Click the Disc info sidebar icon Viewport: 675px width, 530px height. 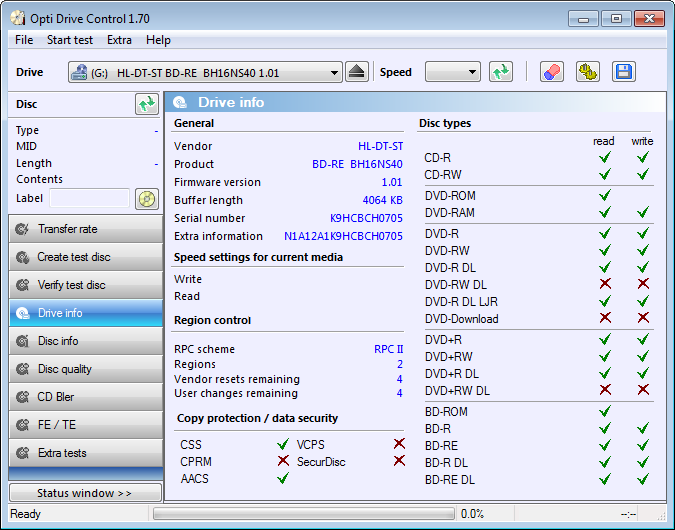click(x=22, y=341)
